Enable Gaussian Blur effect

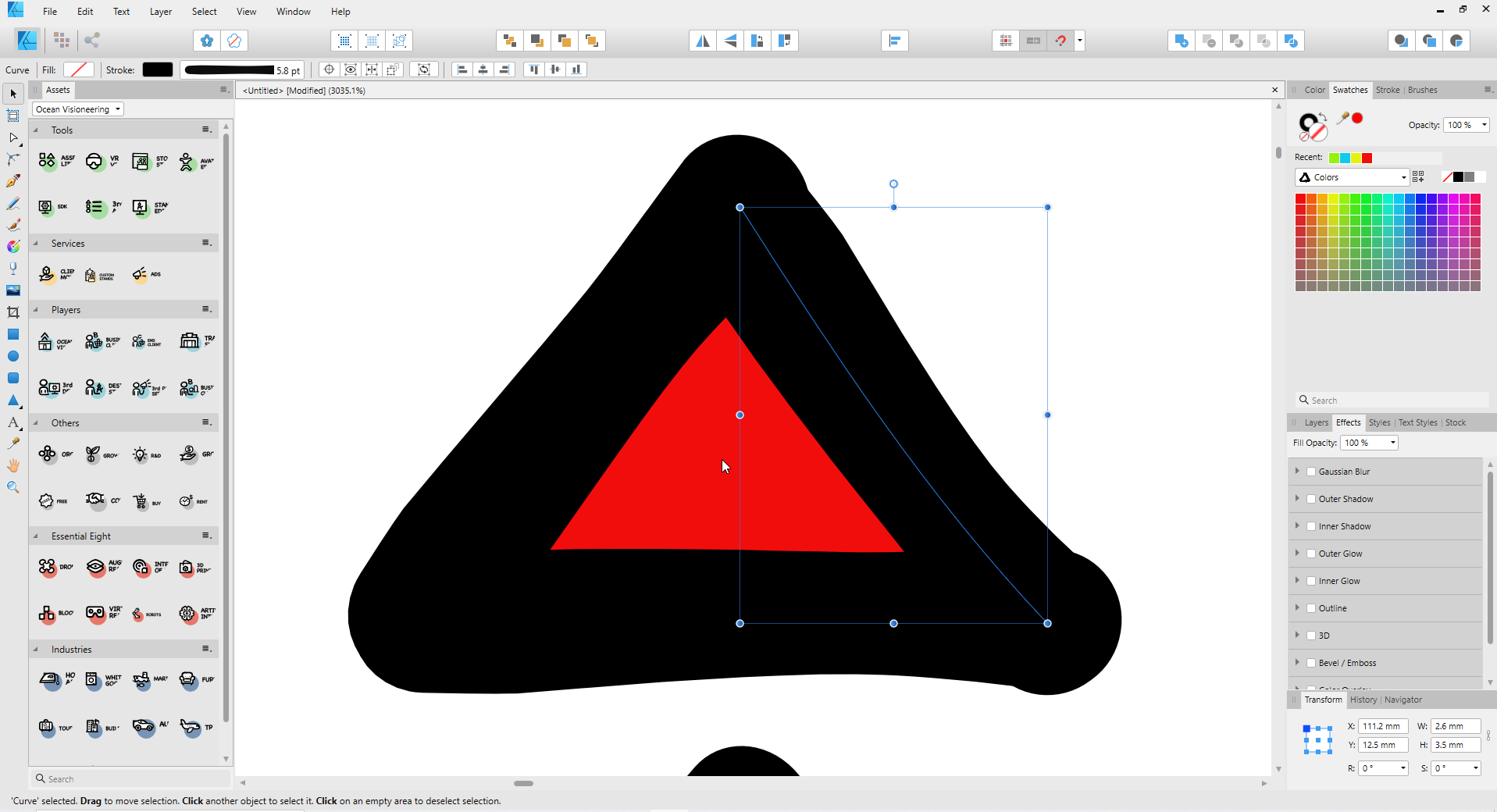[x=1311, y=472]
